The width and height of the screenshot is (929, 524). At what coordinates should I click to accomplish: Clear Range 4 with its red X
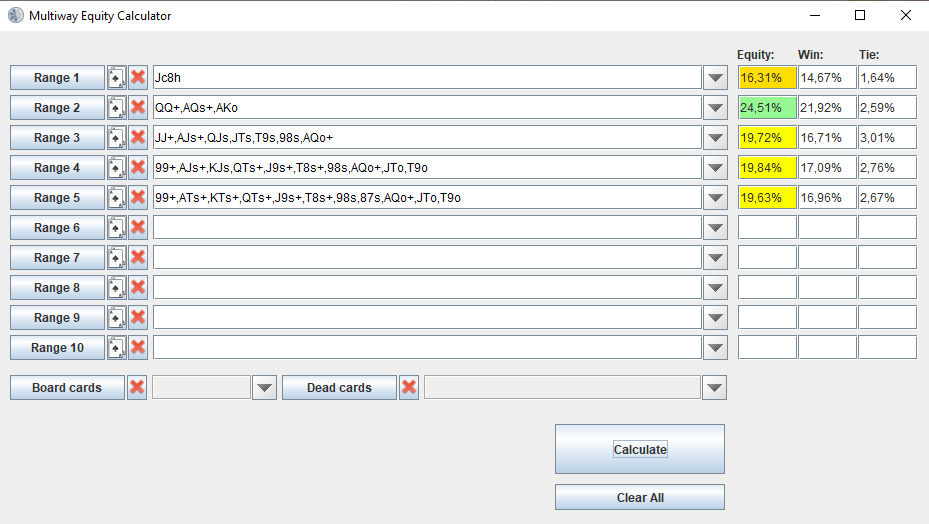[x=138, y=168]
